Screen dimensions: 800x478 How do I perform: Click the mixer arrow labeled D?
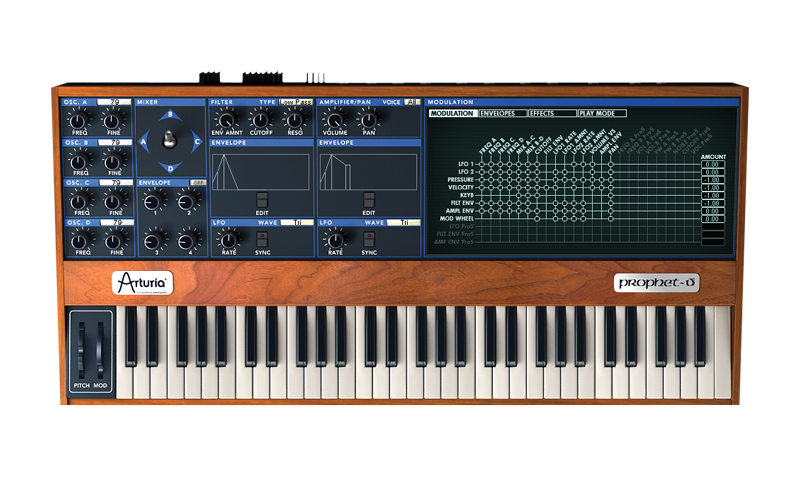(x=170, y=167)
